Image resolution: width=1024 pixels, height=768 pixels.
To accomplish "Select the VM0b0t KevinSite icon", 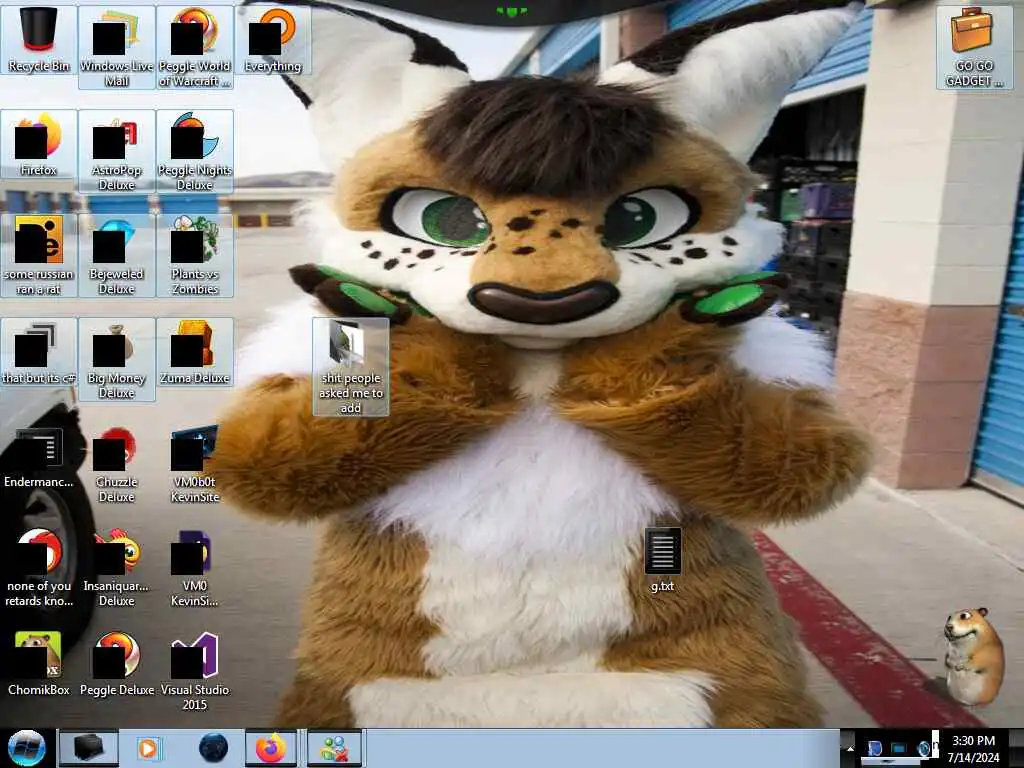I will click(195, 463).
